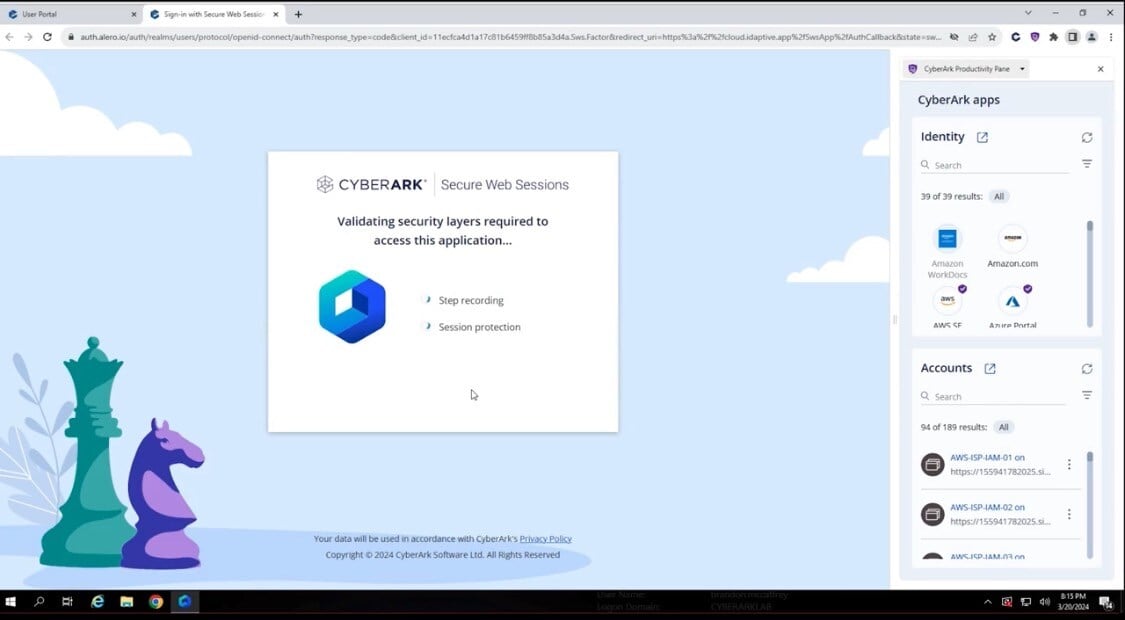This screenshot has height=620, width=1125.
Task: Open the CyberArk Productivity Pane dropdown
Action: (1022, 69)
